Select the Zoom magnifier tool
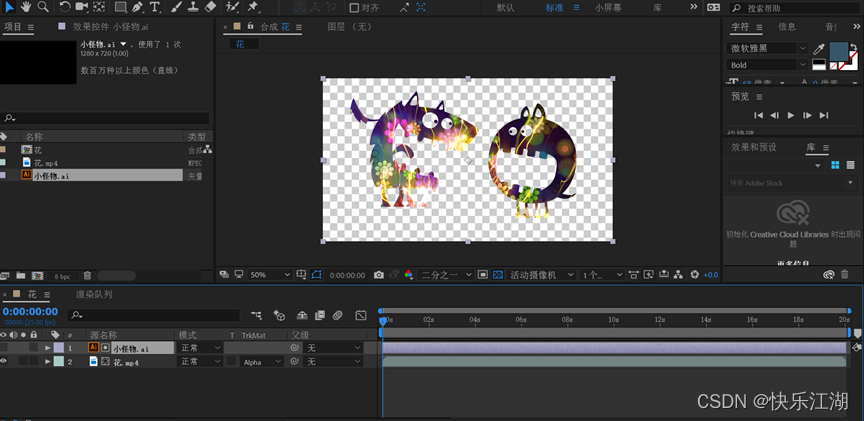This screenshot has width=864, height=421. [x=42, y=7]
